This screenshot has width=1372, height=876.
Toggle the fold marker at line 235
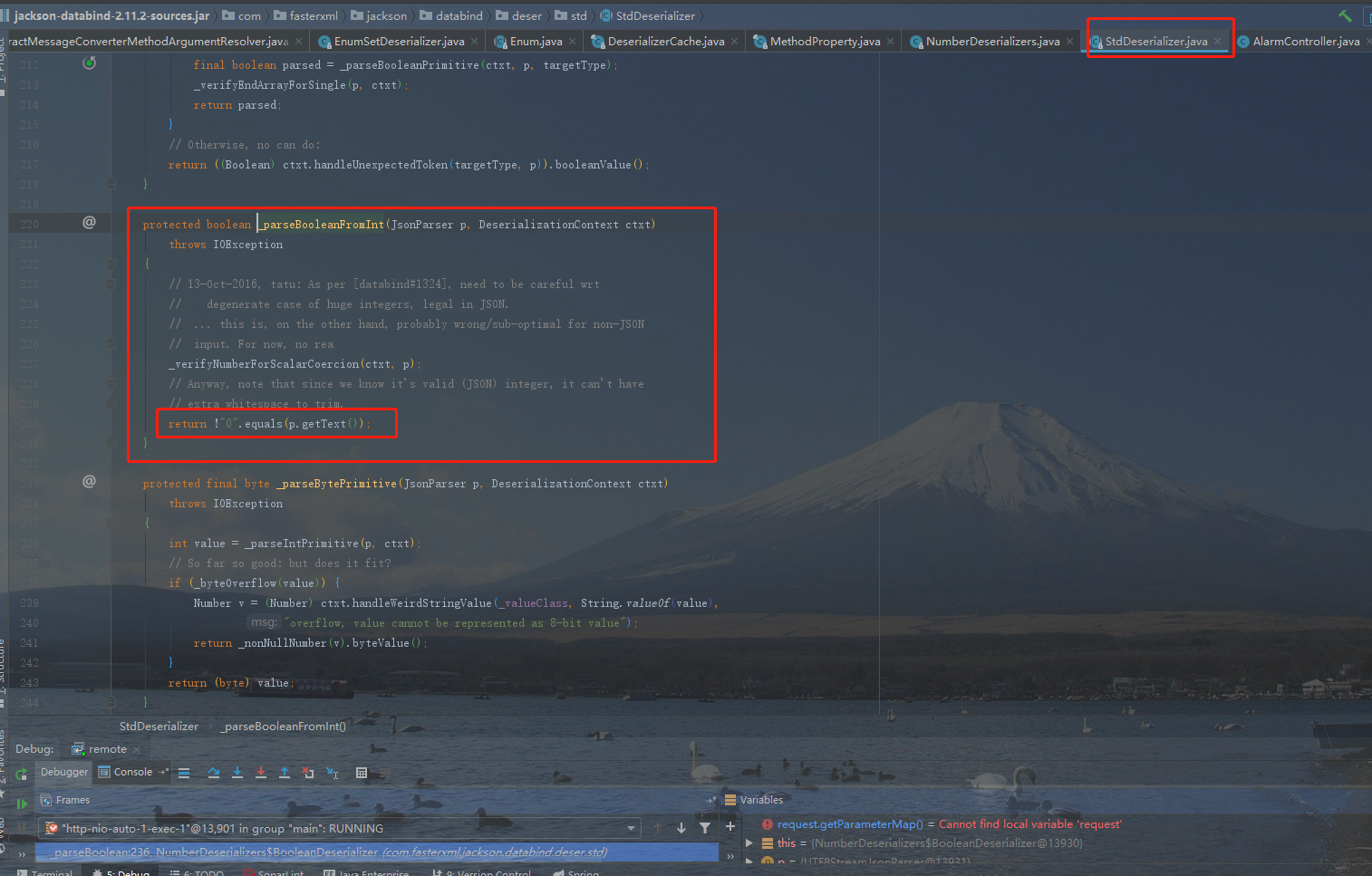(x=111, y=523)
